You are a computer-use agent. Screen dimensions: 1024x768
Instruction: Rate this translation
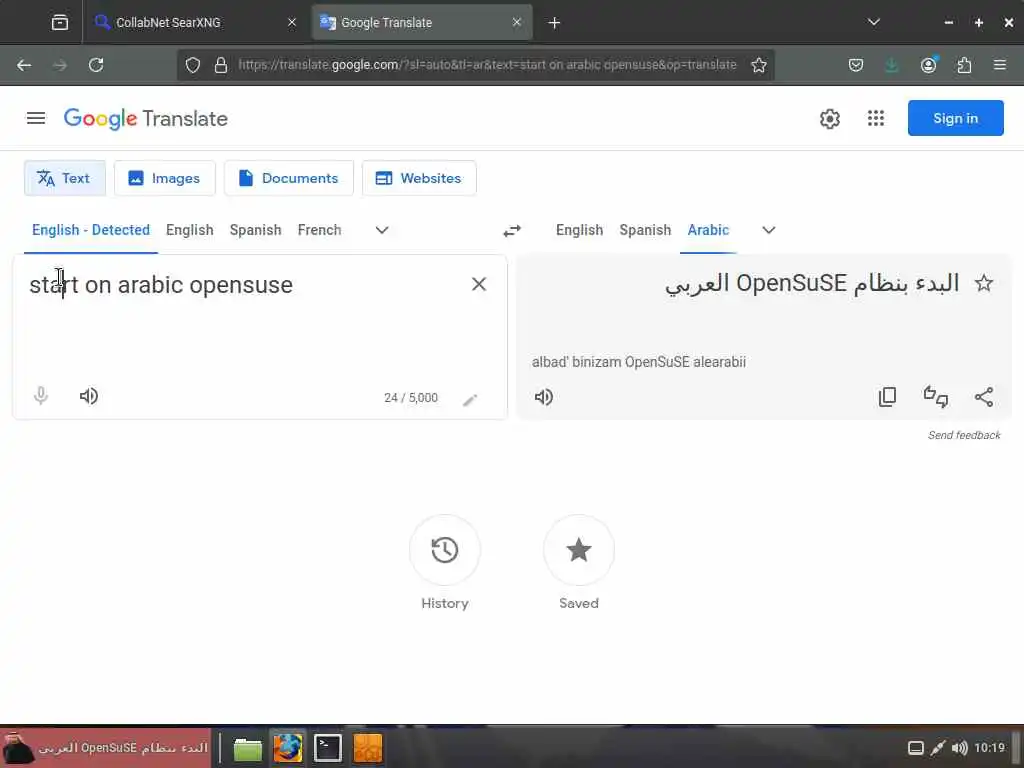936,397
